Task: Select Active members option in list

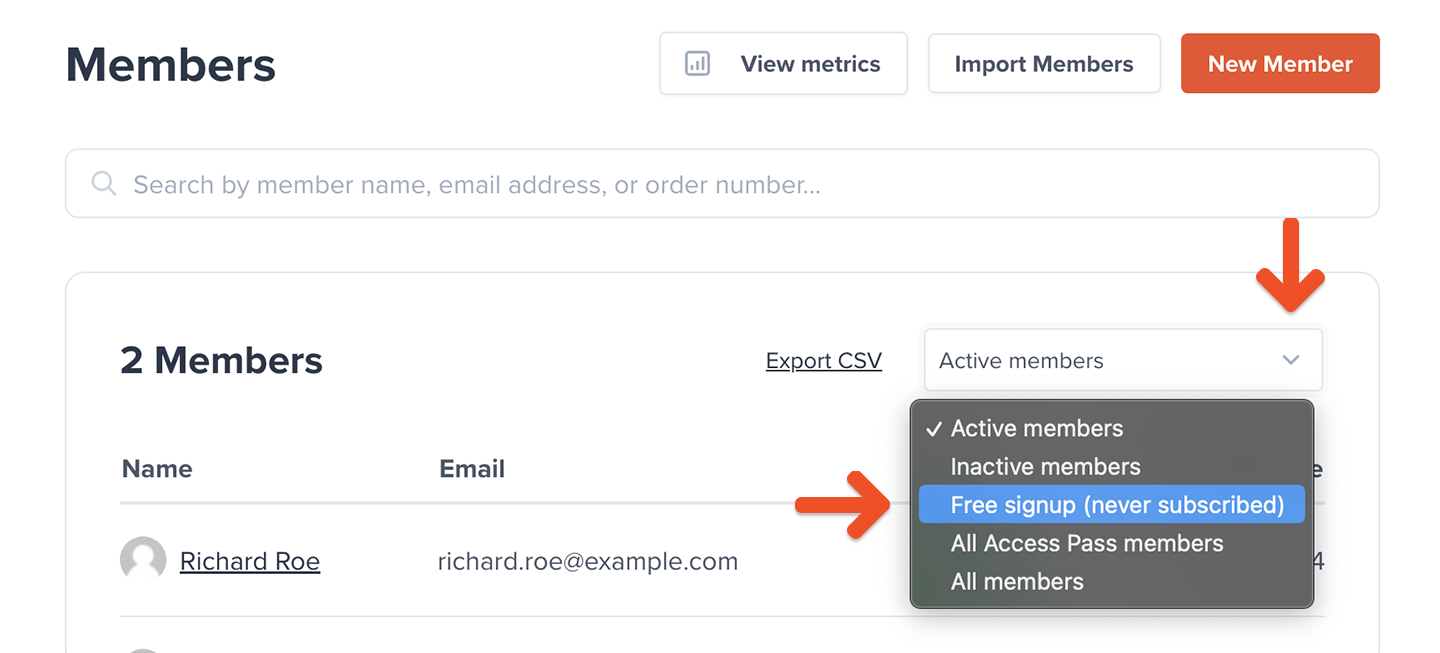Action: (x=1036, y=429)
